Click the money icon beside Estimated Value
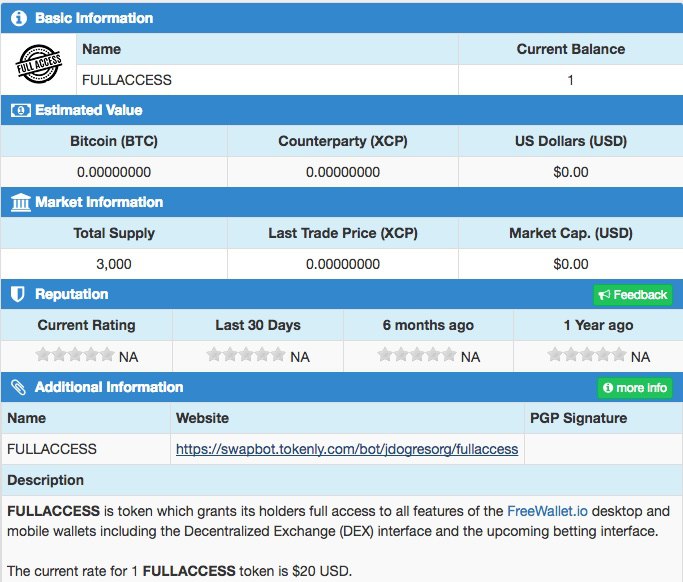The width and height of the screenshot is (683, 582). 20,110
